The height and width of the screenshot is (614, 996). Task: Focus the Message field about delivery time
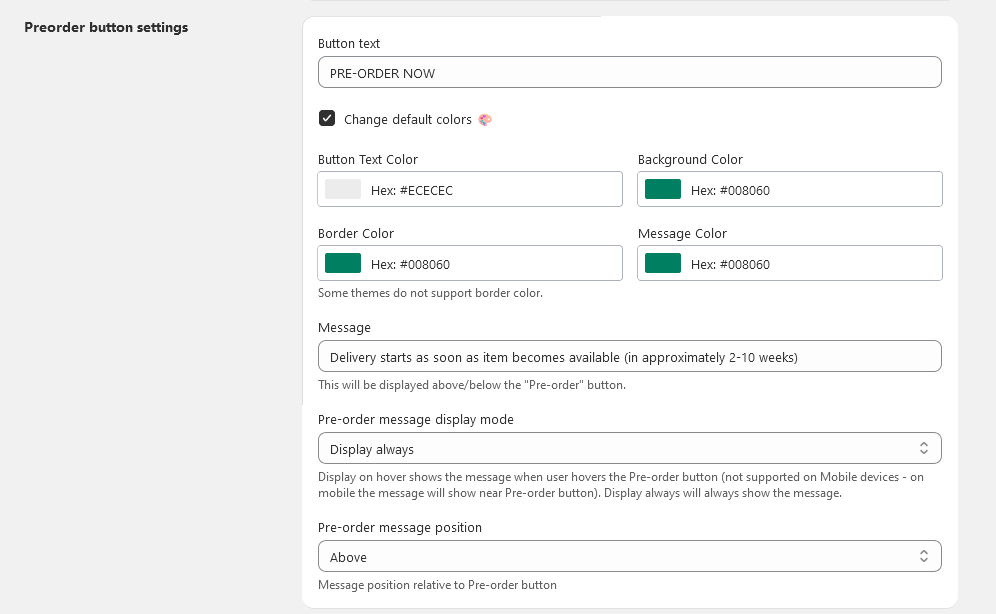point(629,357)
